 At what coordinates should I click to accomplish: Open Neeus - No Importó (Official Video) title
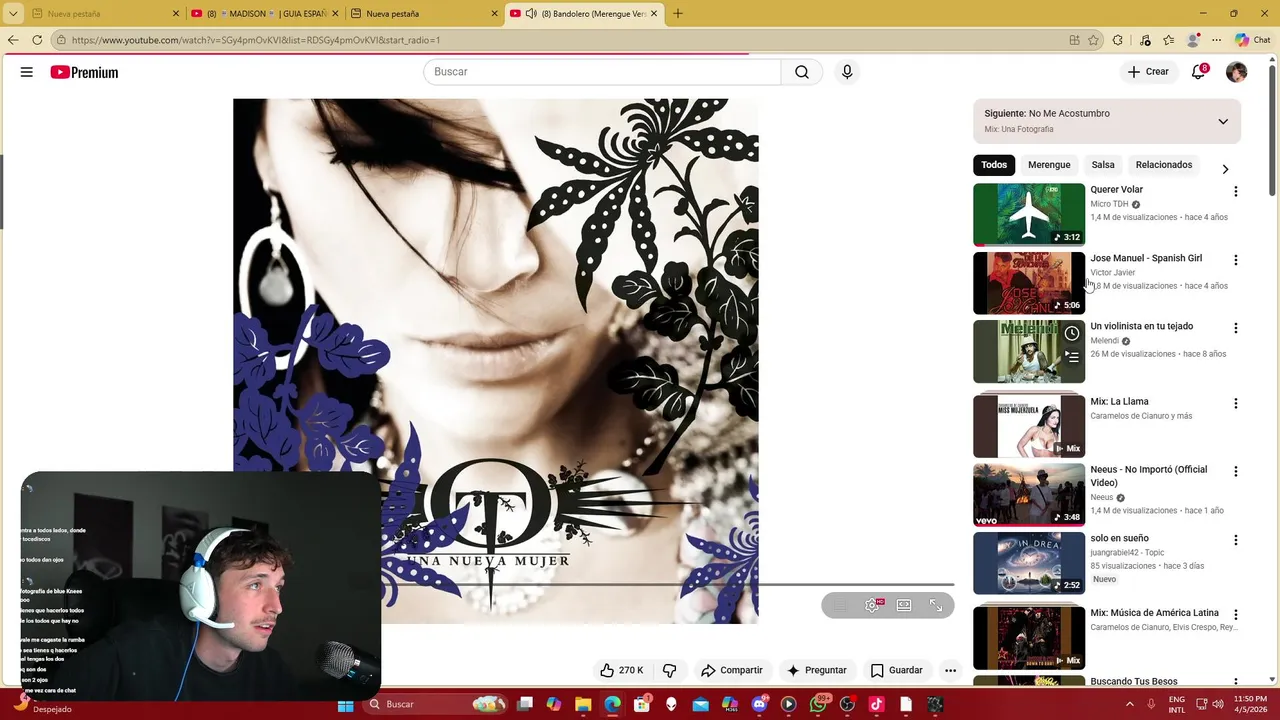pyautogui.click(x=1148, y=476)
